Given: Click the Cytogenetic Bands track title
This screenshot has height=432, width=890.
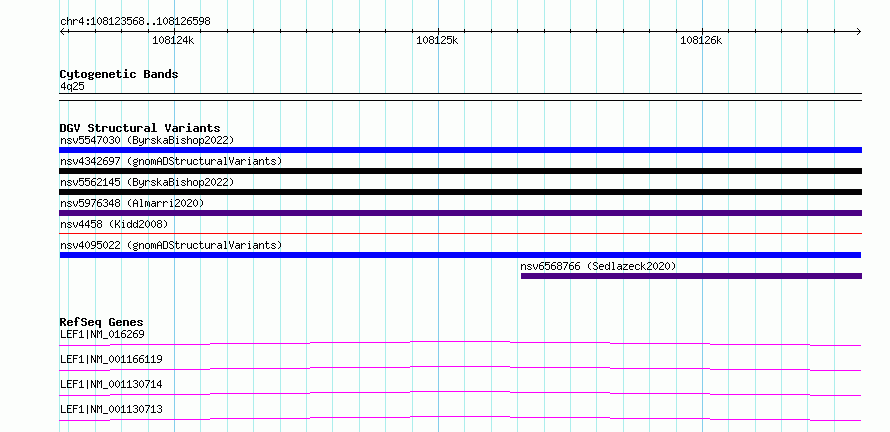Looking at the screenshot, I should click(119, 74).
